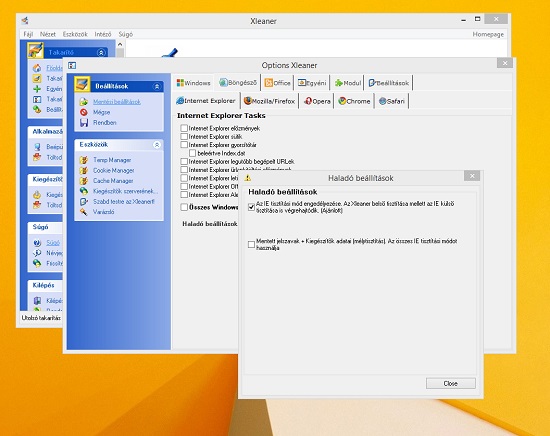Click the Kiegészítők szerverének globe icon
Viewport: 550px width, 436px height.
pos(83,191)
